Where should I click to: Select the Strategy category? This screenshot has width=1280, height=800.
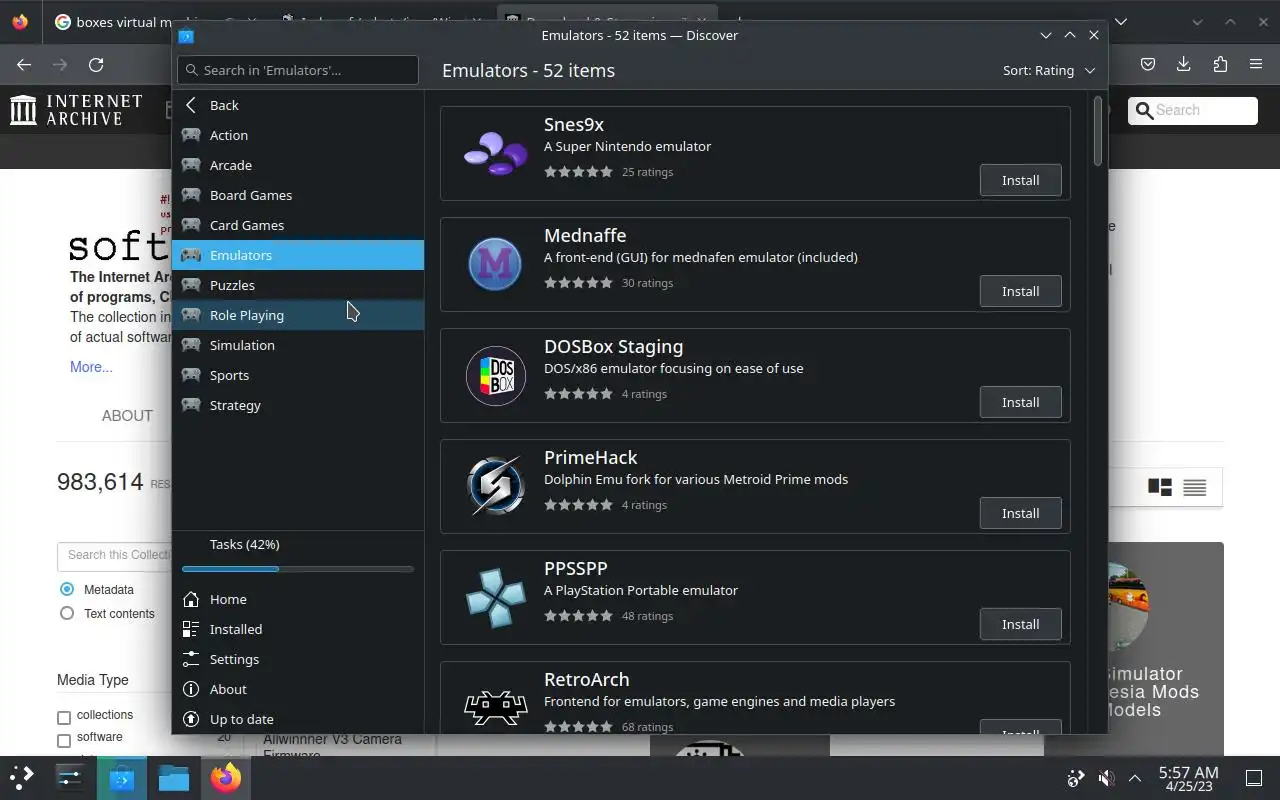[298, 405]
